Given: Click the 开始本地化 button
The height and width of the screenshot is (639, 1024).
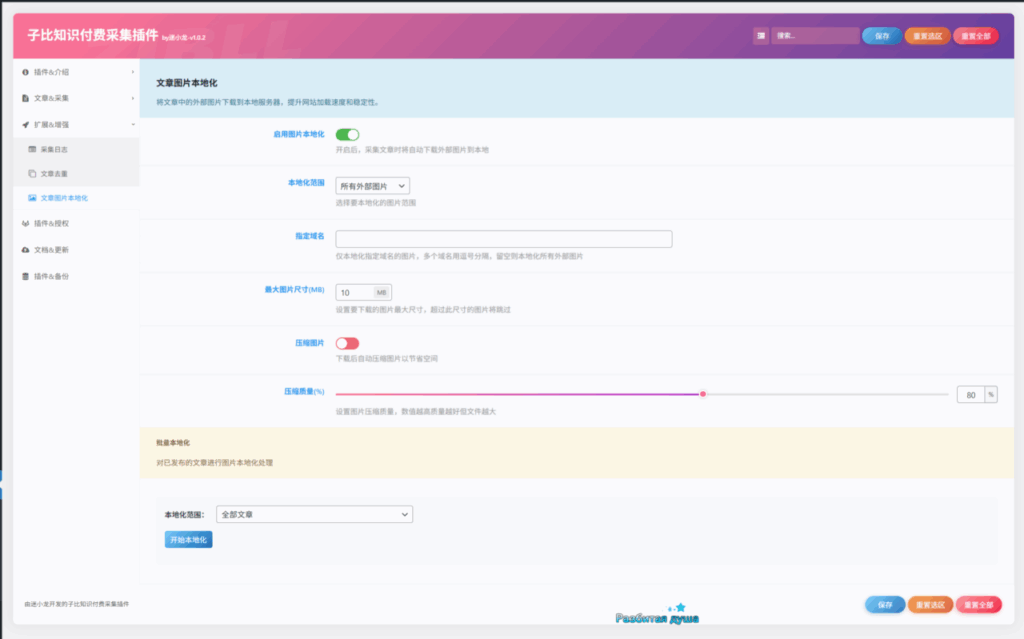Looking at the screenshot, I should [188, 540].
